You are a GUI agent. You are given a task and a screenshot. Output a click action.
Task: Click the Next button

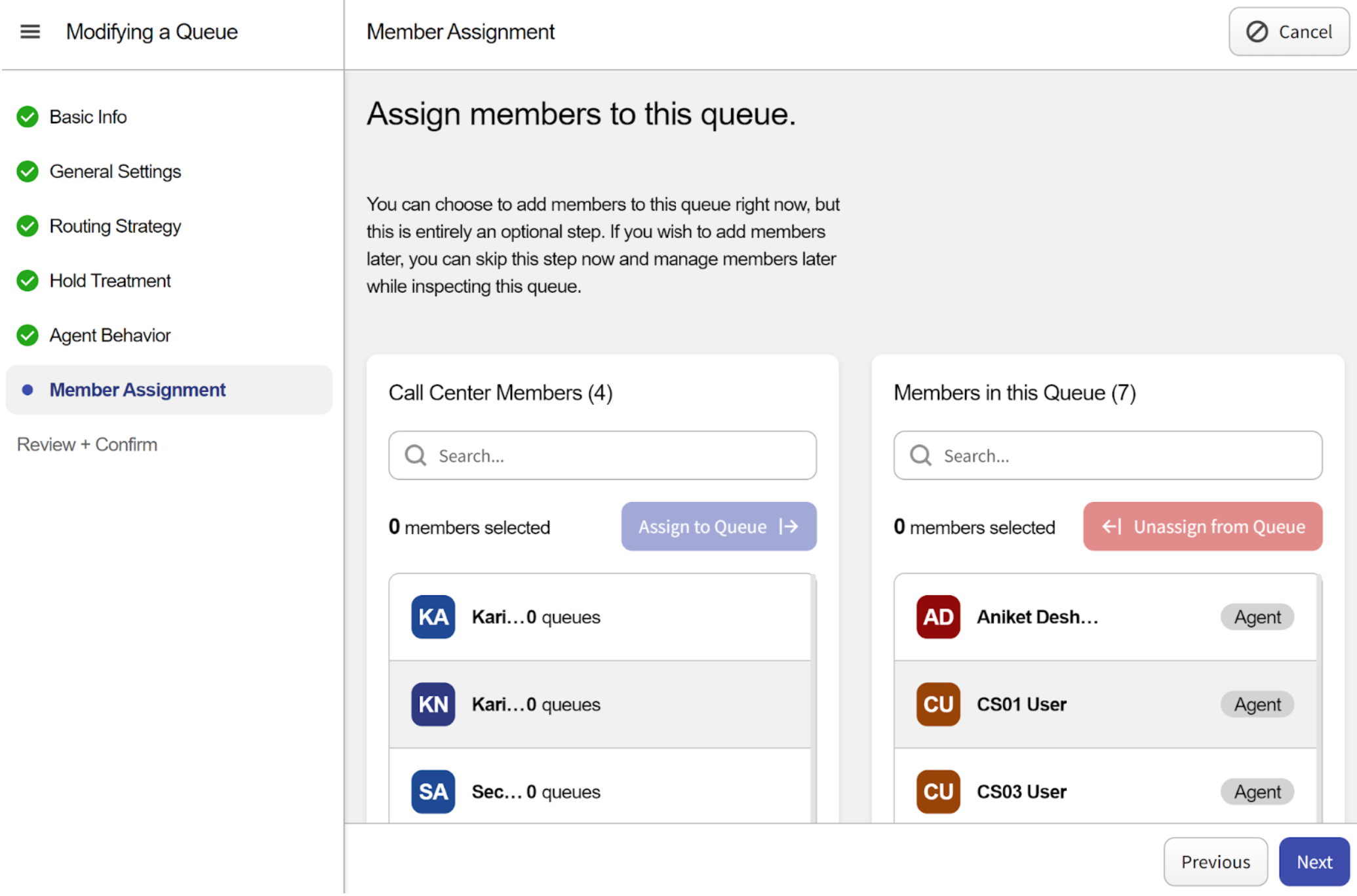click(1314, 861)
